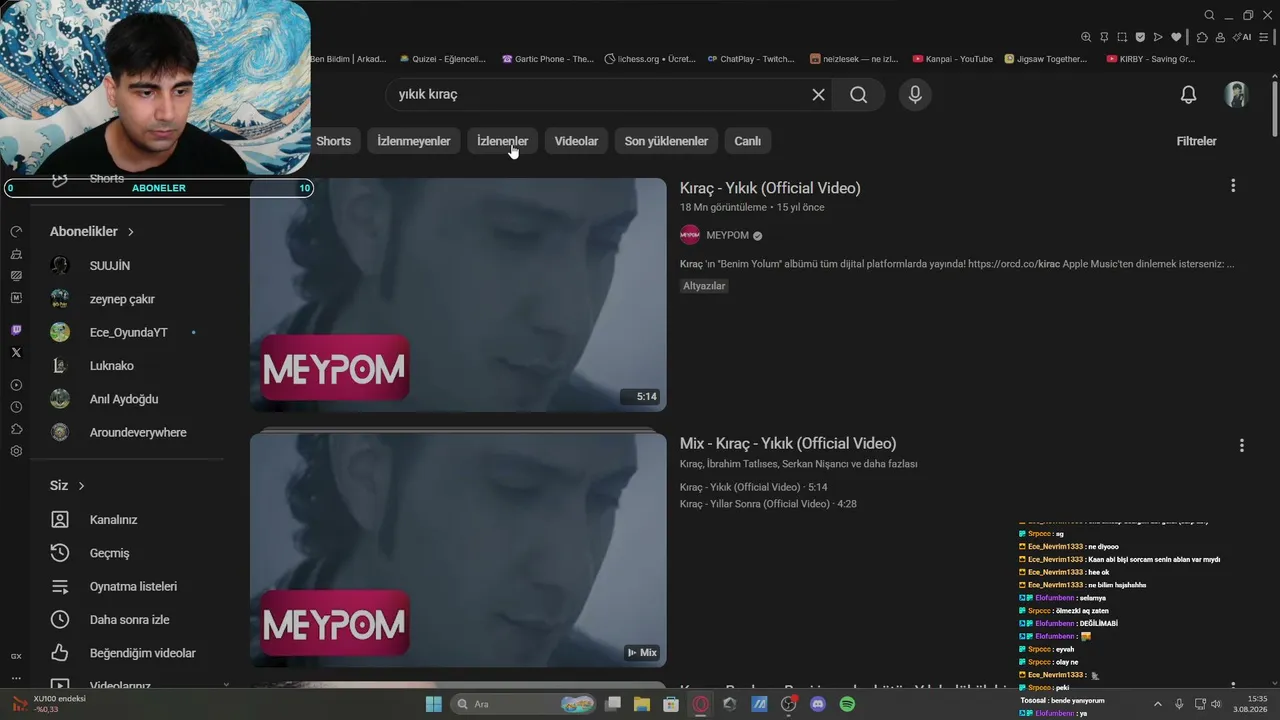Select the İzlenenler filter chip
The height and width of the screenshot is (720, 1280).
click(503, 141)
